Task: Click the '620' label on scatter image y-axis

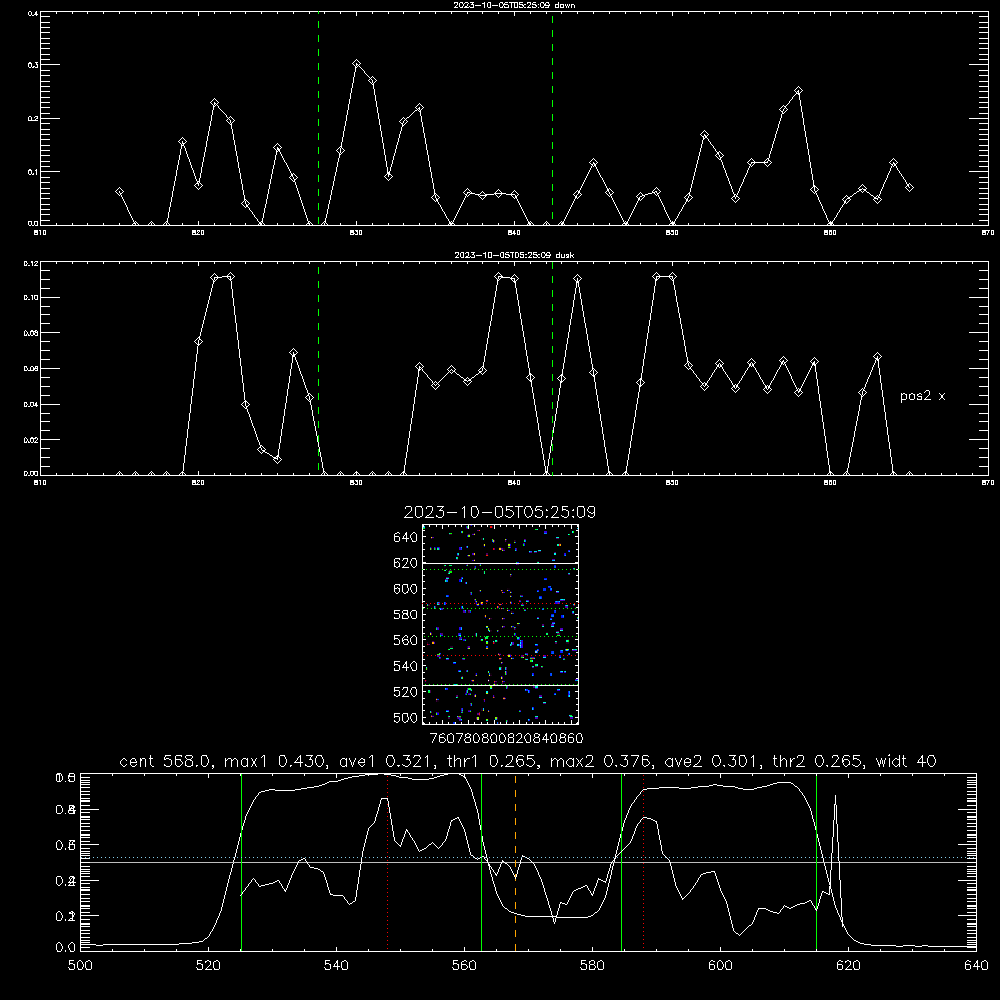Action: pyautogui.click(x=406, y=563)
